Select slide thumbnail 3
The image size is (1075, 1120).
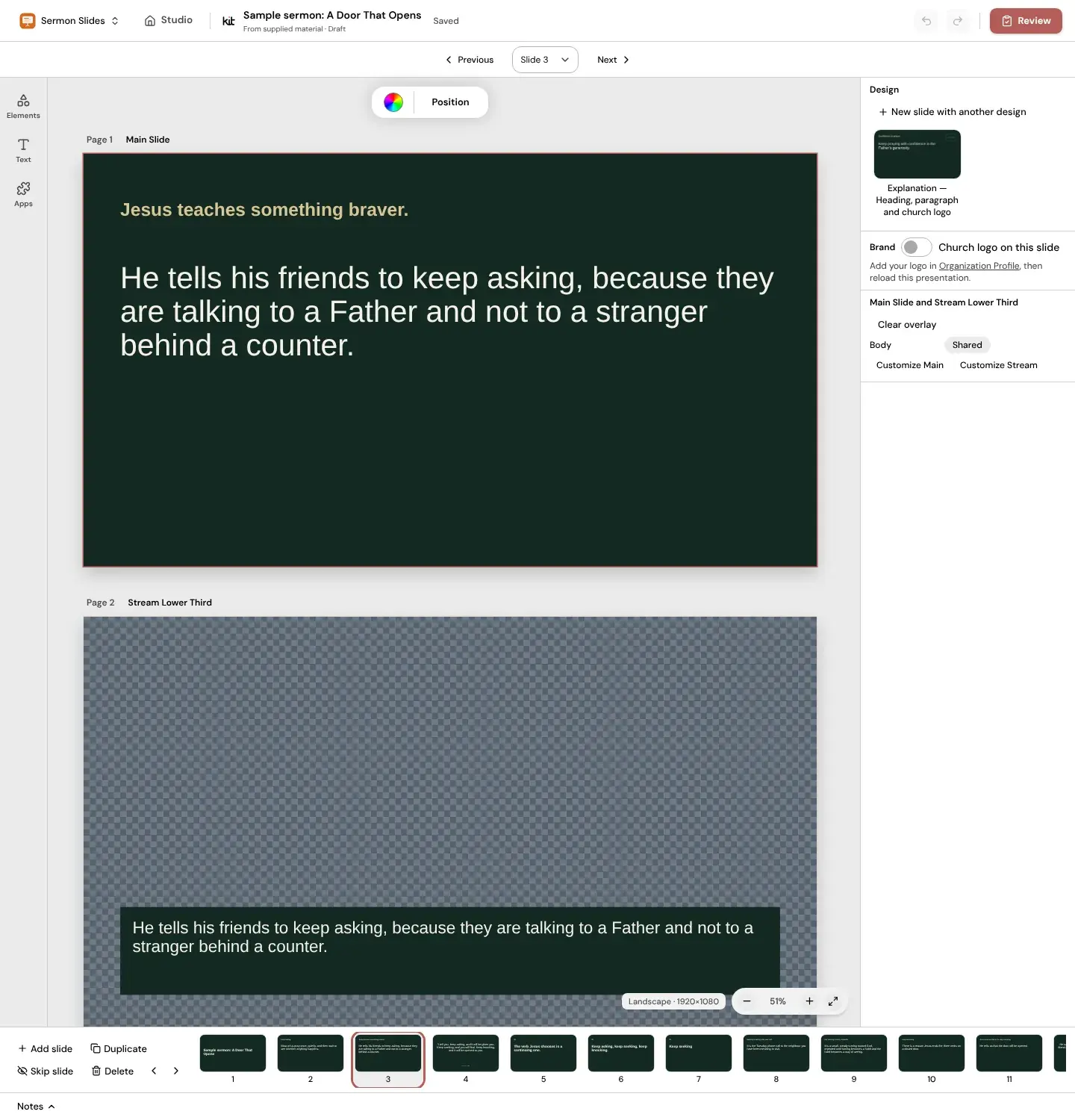pos(388,1053)
